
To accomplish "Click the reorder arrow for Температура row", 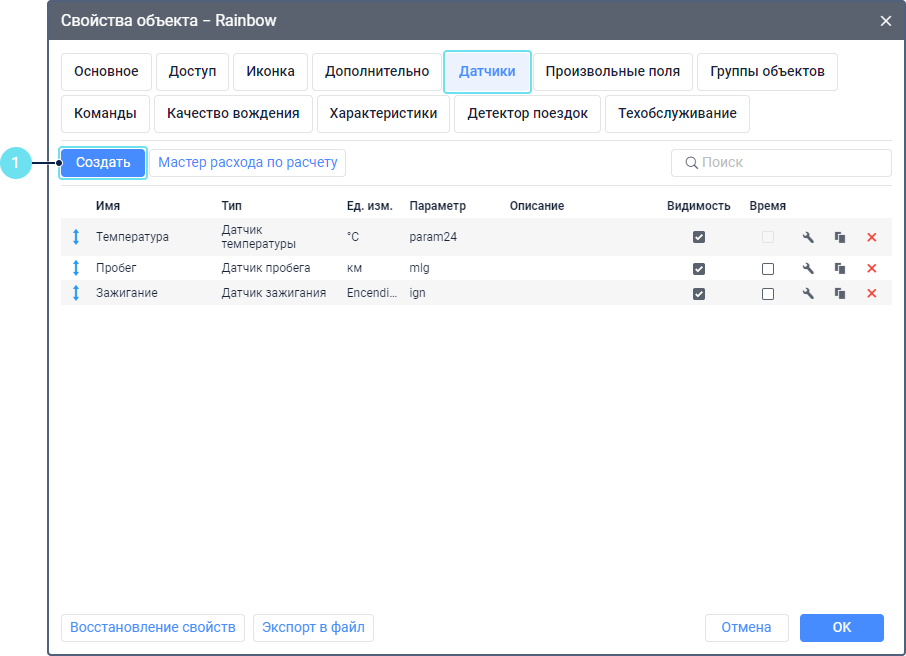I will point(76,237).
